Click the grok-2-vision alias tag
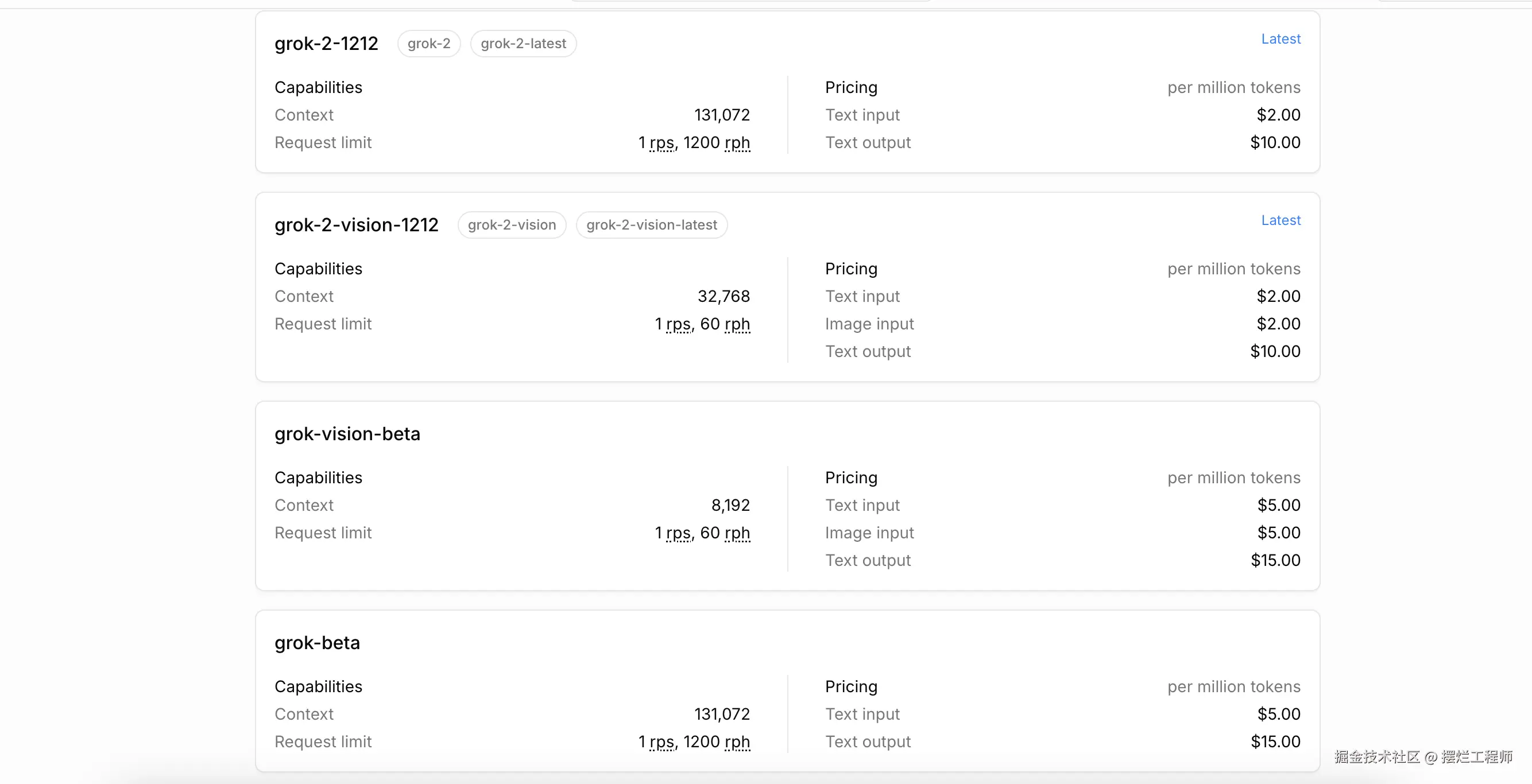Image resolution: width=1532 pixels, height=784 pixels. click(x=512, y=226)
